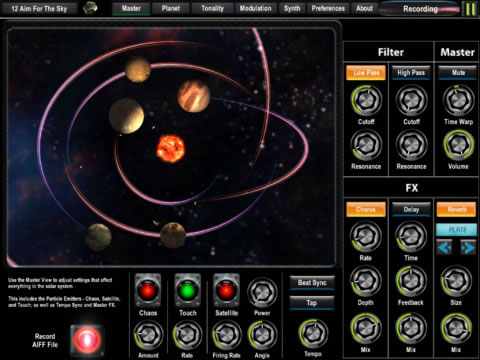Open the PLATE reverb type selector

pyautogui.click(x=457, y=230)
